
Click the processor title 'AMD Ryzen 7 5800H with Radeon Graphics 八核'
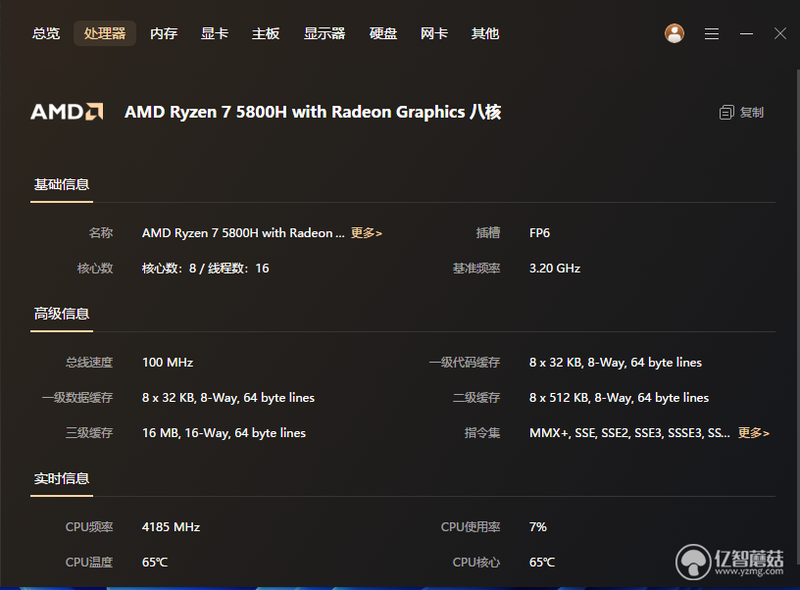pyautogui.click(x=313, y=112)
